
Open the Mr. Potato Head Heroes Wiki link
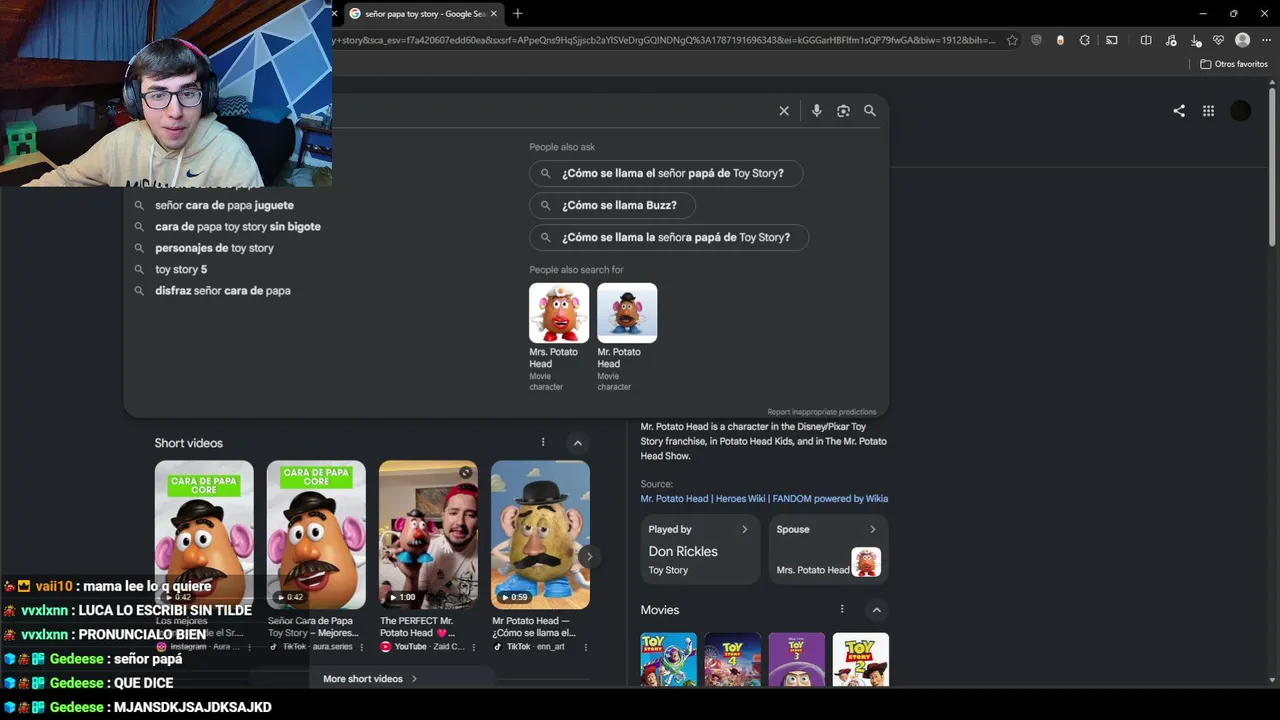click(764, 498)
